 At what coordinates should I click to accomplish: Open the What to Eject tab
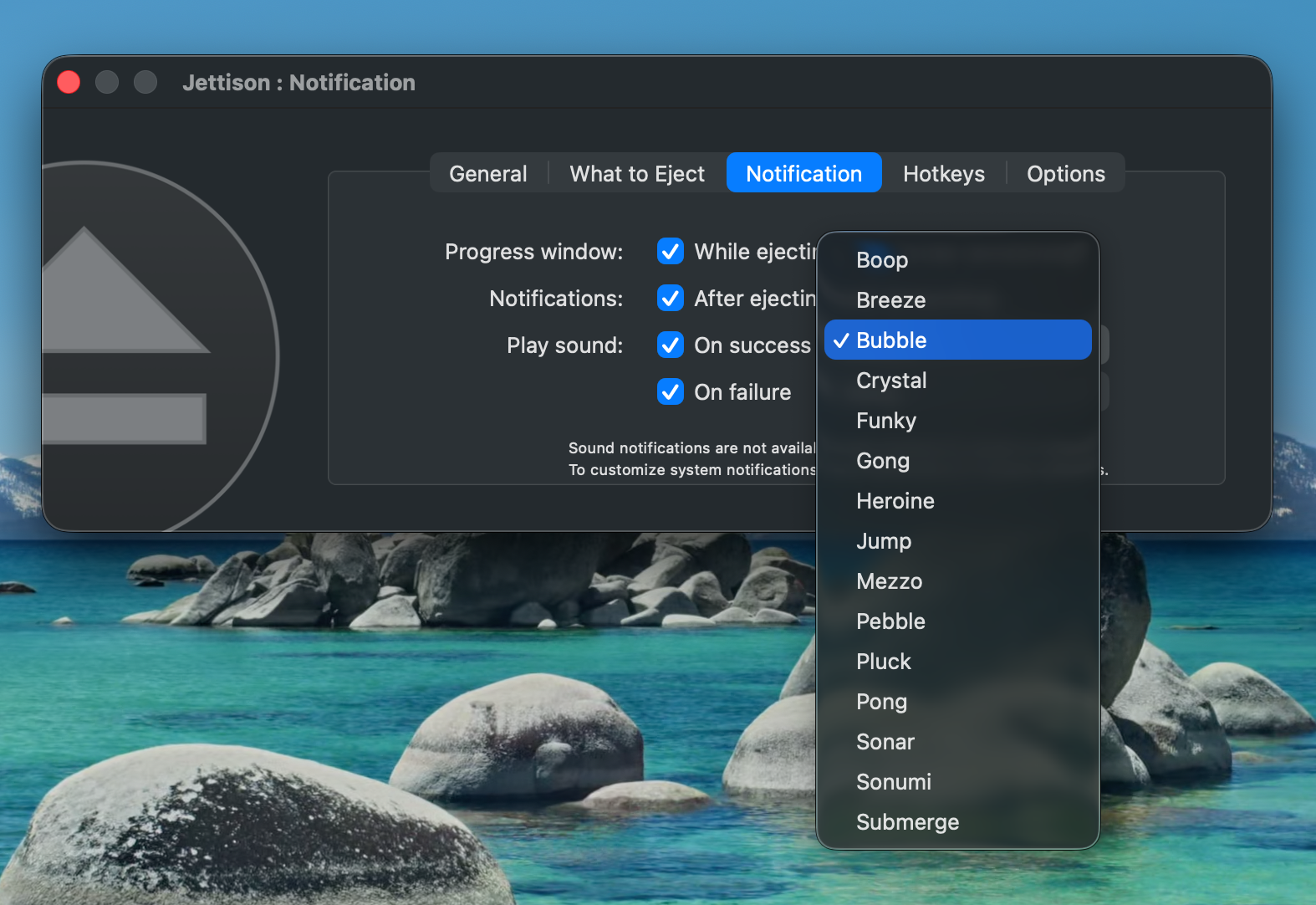click(637, 173)
